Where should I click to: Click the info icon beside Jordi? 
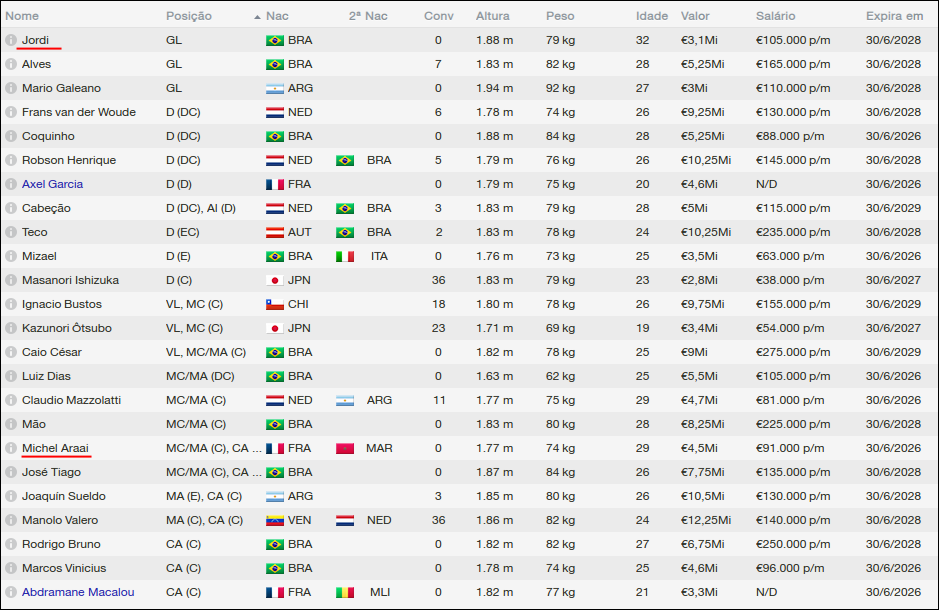(x=11, y=40)
